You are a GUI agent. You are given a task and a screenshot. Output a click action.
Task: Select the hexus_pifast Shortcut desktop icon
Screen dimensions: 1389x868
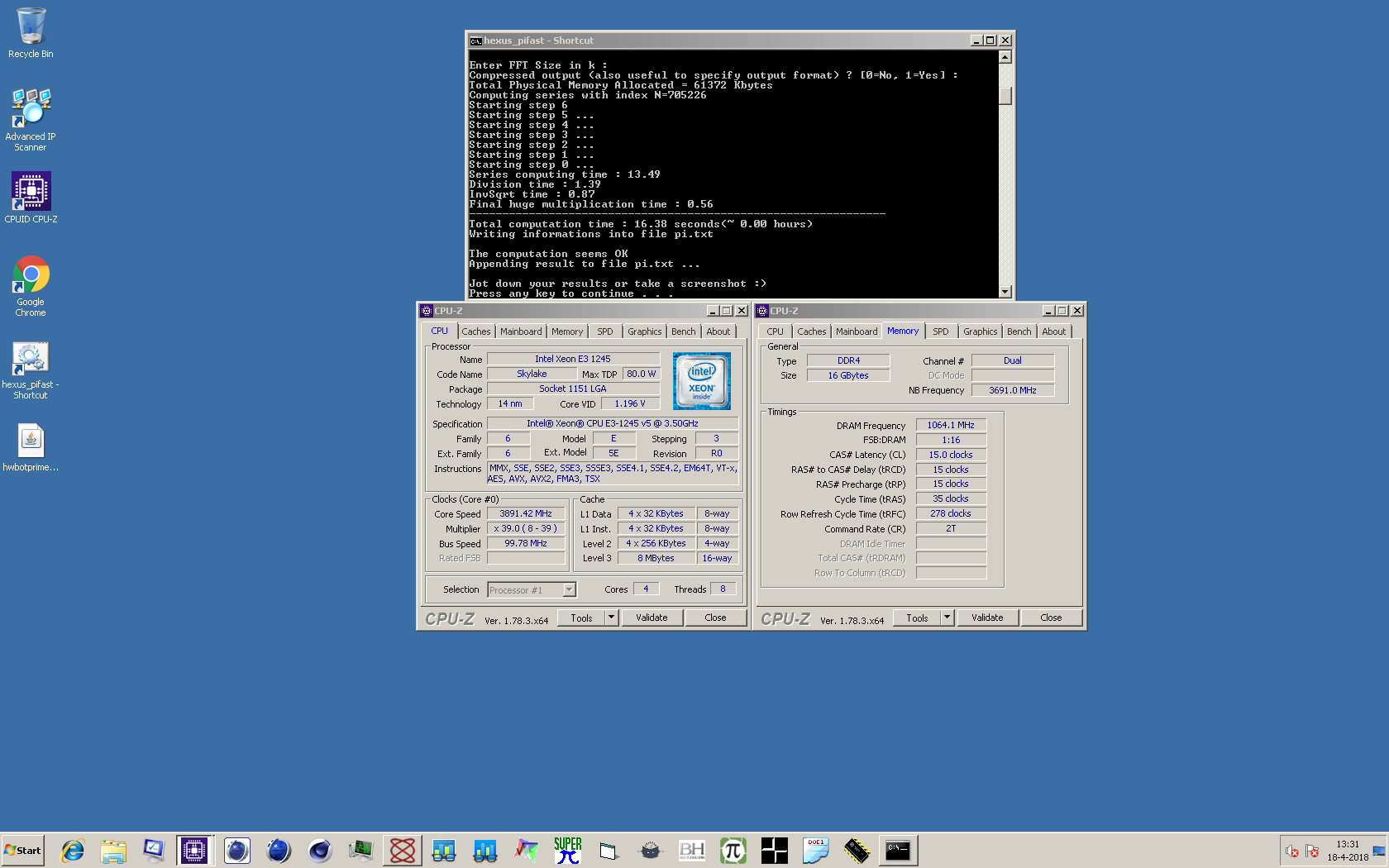pyautogui.click(x=31, y=370)
